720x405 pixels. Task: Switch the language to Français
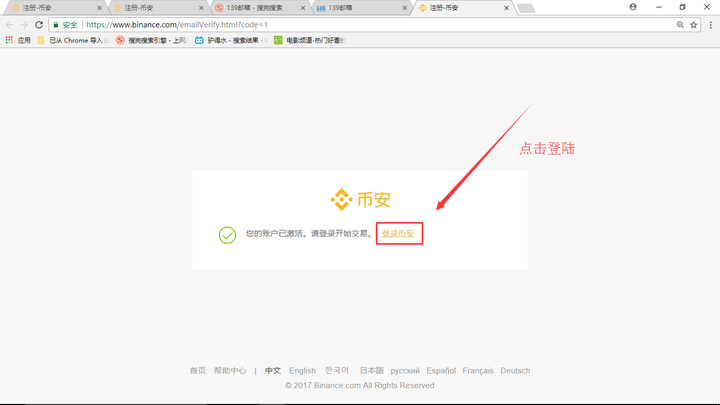(478, 371)
